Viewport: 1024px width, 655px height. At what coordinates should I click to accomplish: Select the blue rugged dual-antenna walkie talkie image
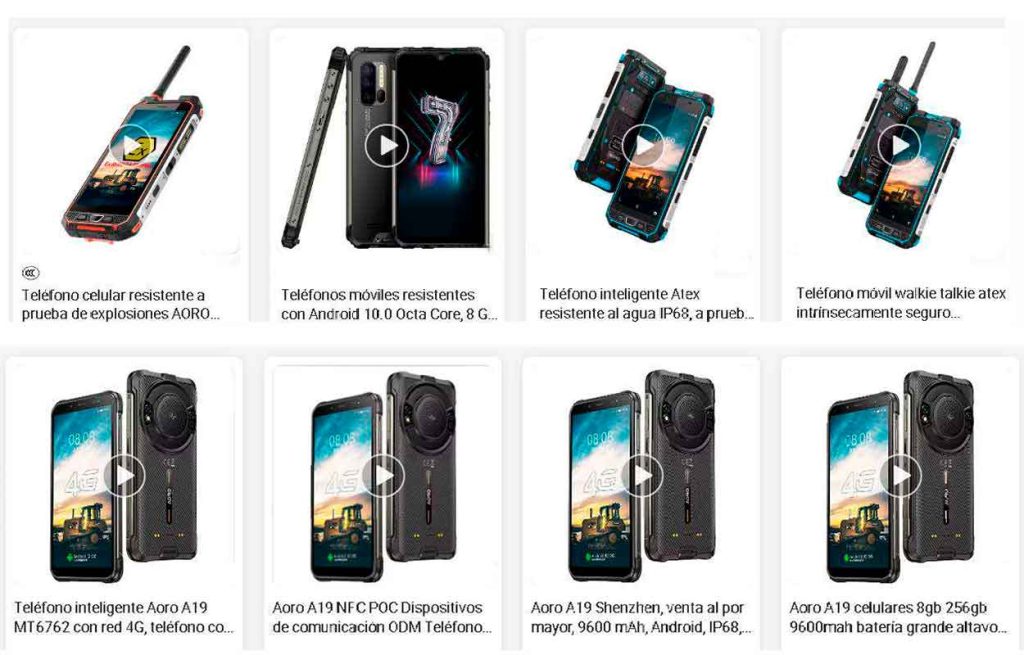pyautogui.click(x=899, y=146)
